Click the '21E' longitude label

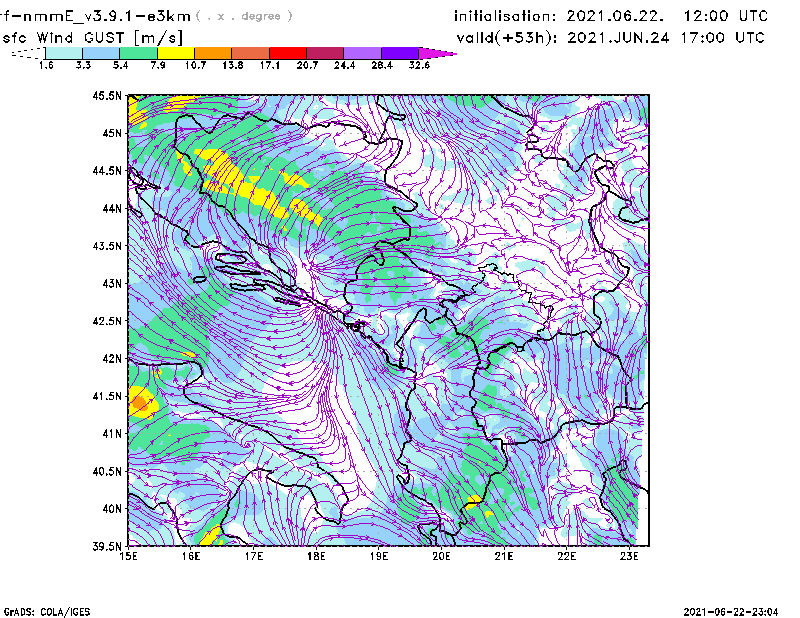coord(504,556)
